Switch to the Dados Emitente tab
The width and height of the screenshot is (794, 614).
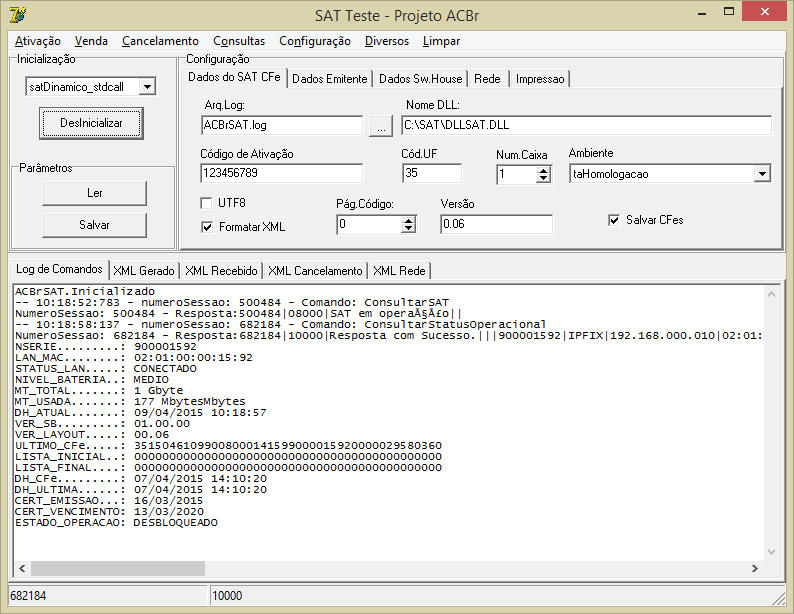click(x=330, y=79)
